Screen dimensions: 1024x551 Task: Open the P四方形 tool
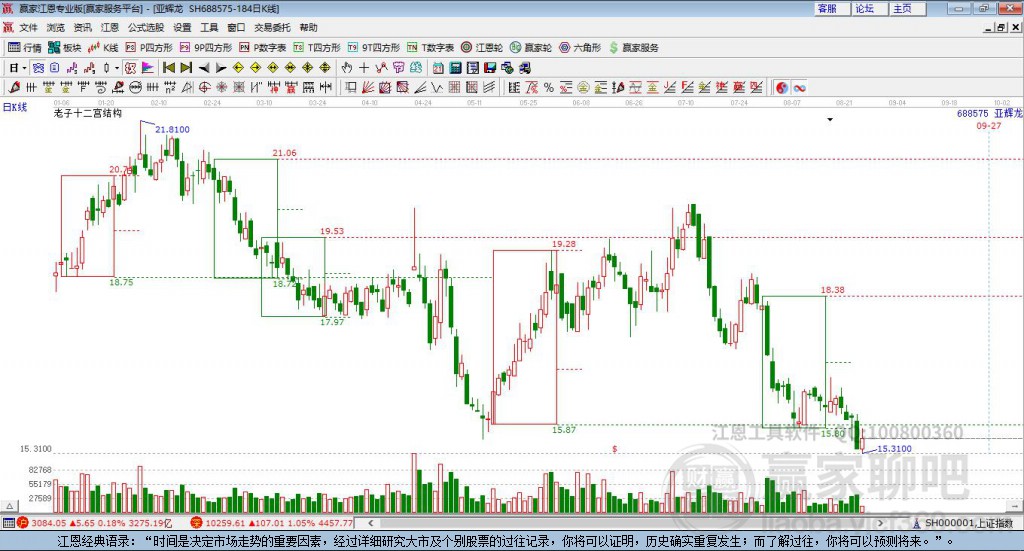[x=149, y=48]
